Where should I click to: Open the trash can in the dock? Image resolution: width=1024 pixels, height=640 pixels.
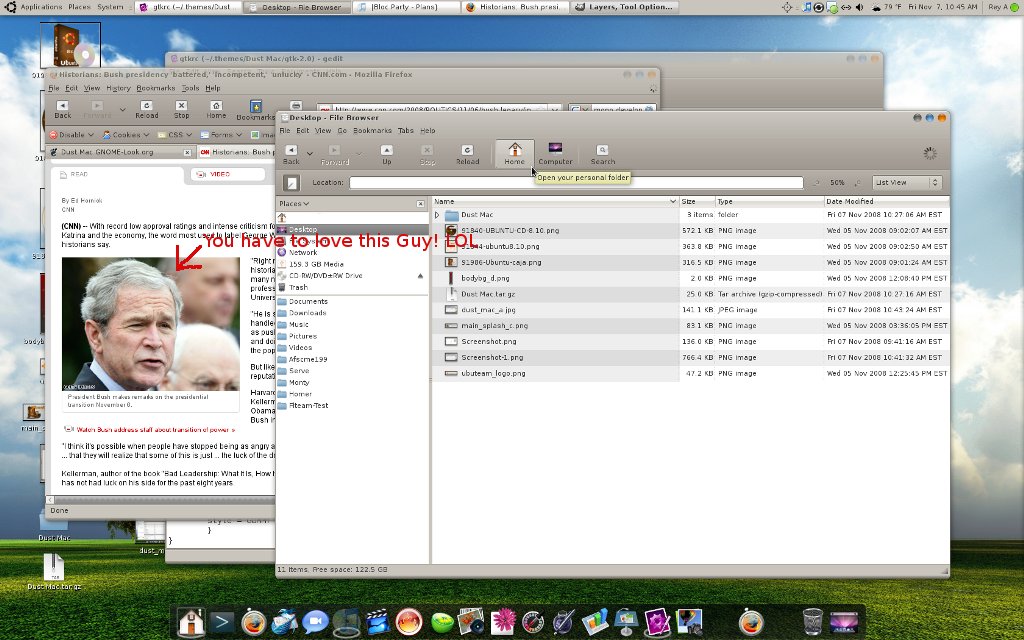[812, 622]
